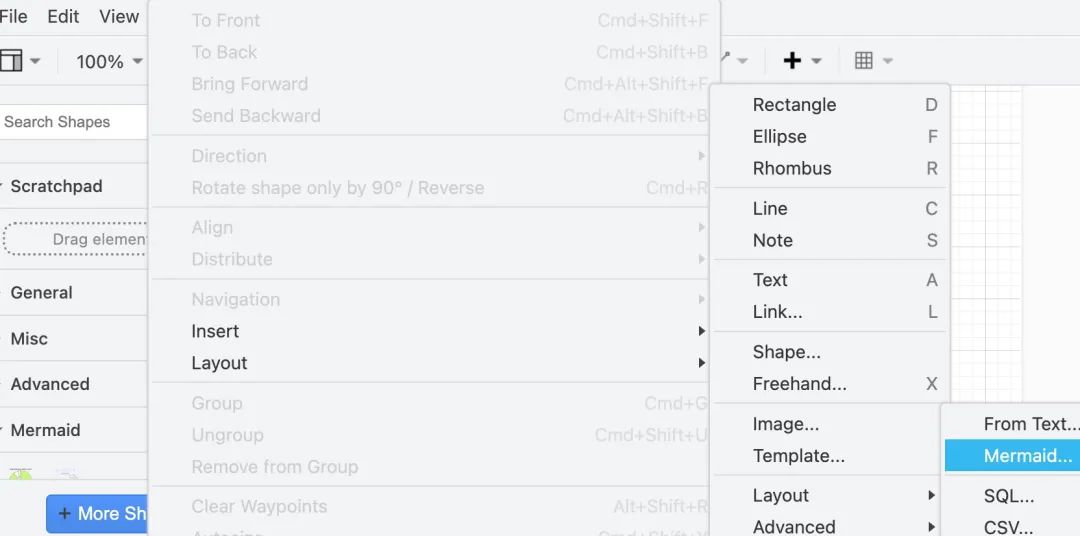Click the sidebar panel layout icon

pyautogui.click(x=11, y=61)
